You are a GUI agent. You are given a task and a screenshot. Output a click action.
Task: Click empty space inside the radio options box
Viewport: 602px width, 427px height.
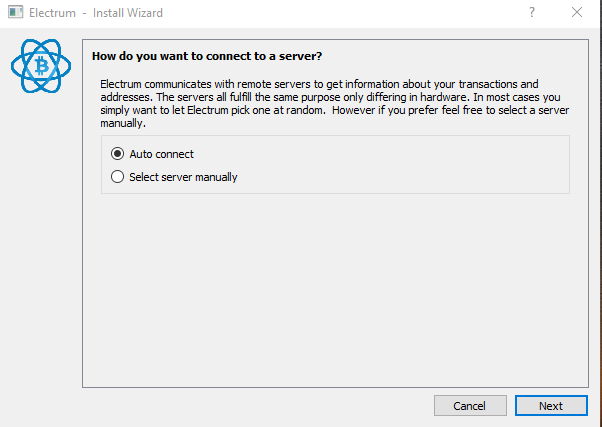point(403,165)
